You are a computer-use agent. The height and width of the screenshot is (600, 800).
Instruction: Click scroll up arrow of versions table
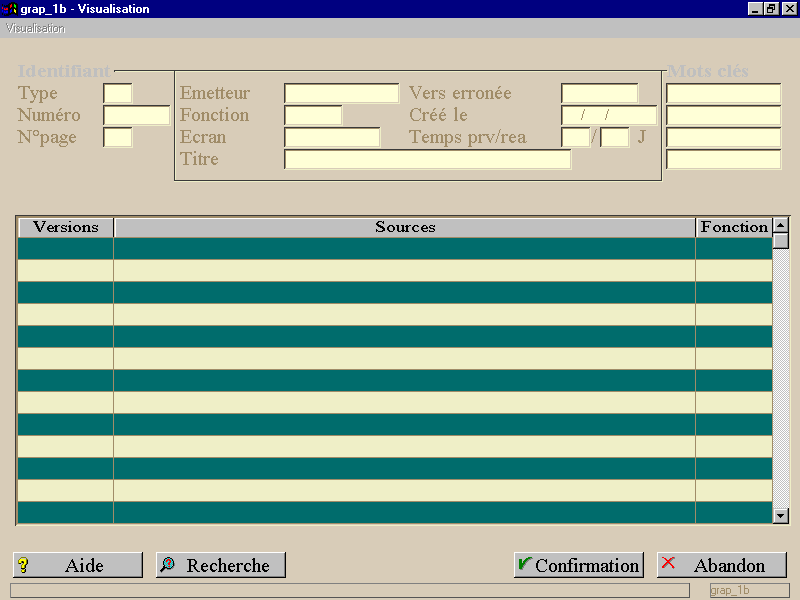781,225
